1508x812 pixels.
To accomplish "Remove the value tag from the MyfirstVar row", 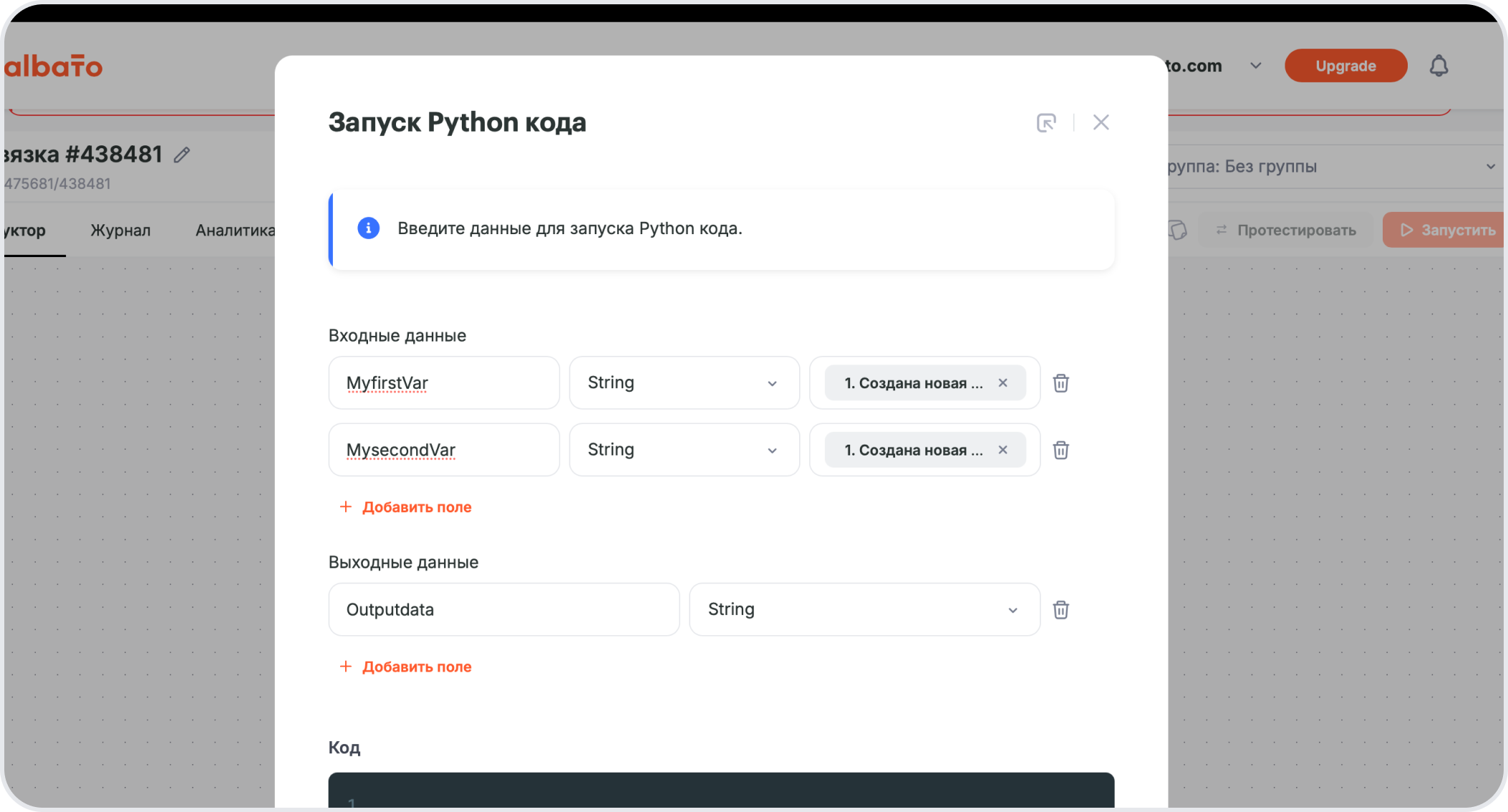I will (1002, 383).
